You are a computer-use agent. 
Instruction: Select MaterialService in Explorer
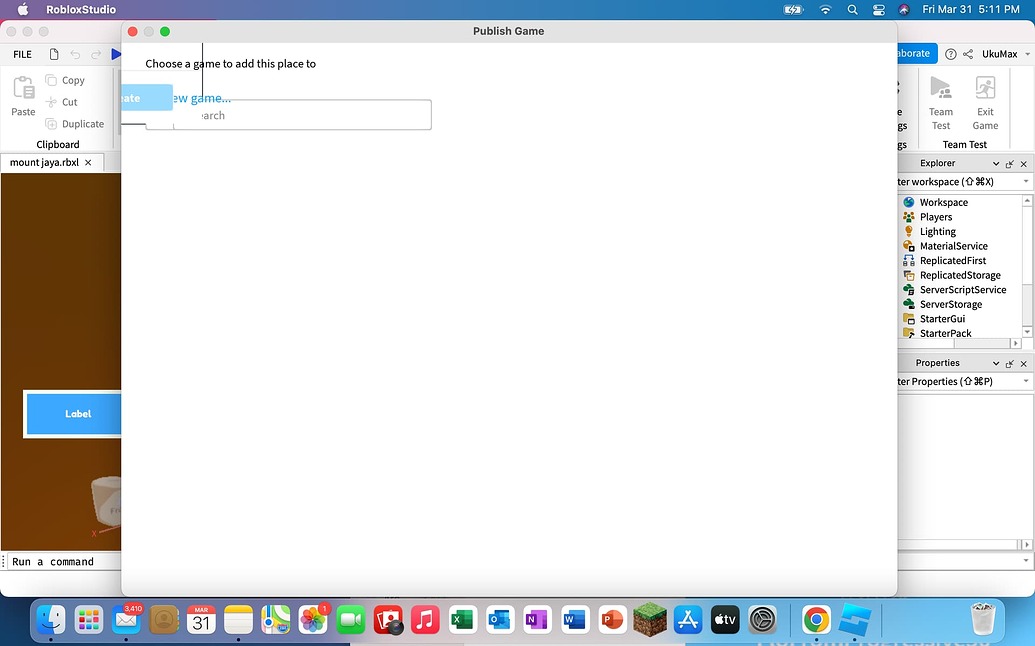tap(954, 245)
